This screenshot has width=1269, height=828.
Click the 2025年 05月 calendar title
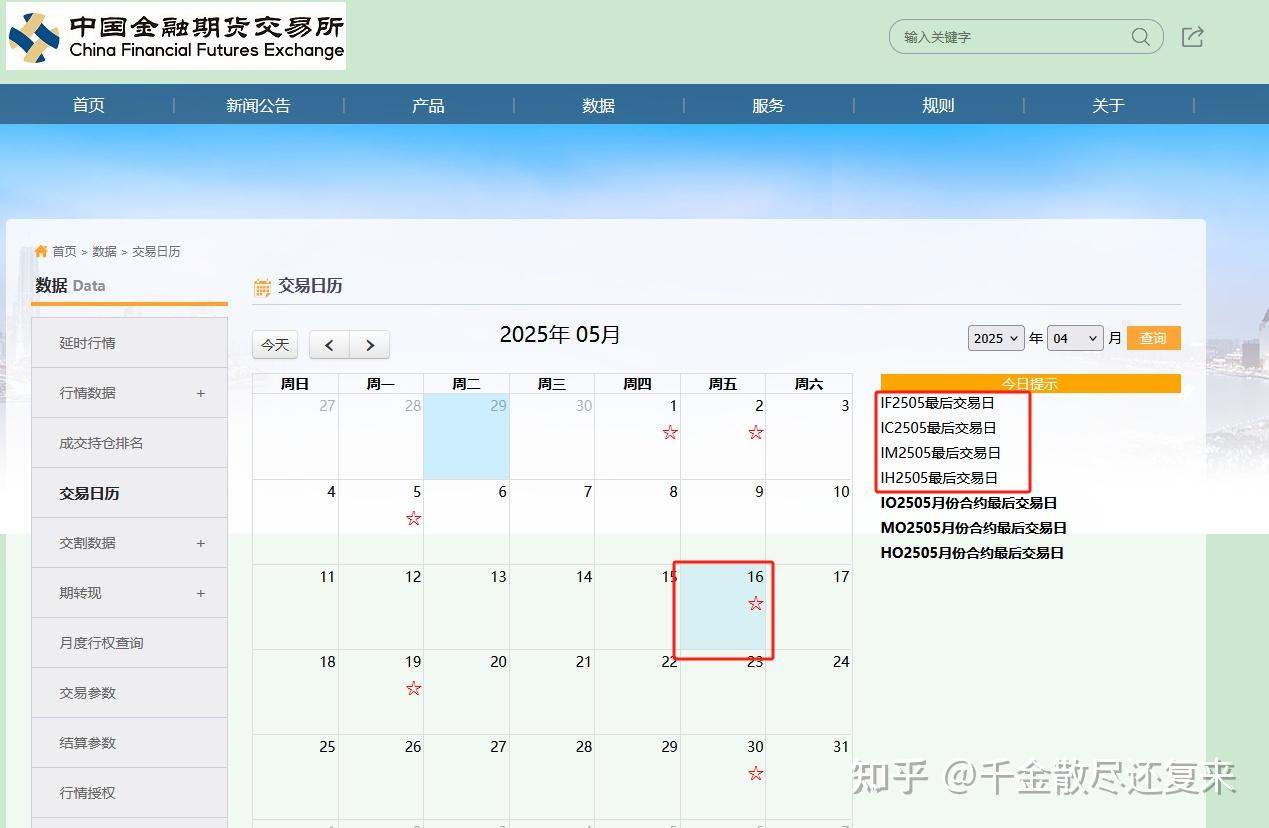click(560, 335)
